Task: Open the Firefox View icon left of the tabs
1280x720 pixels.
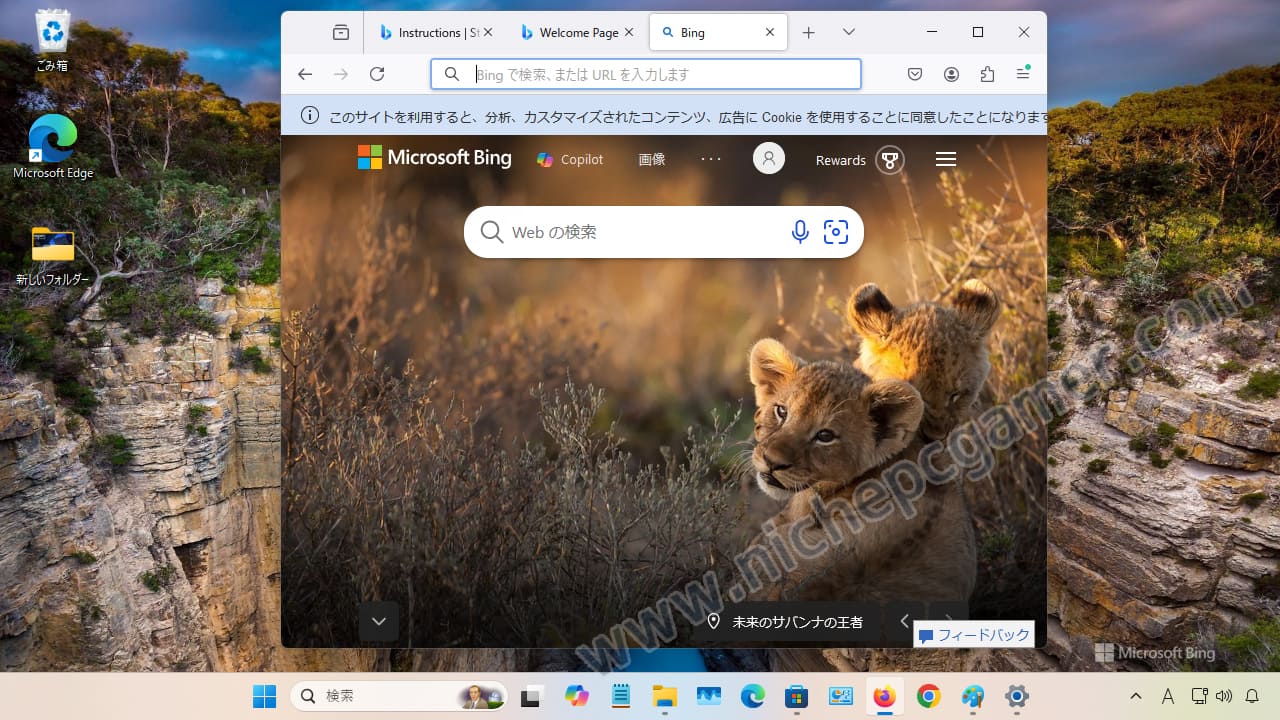Action: click(341, 32)
